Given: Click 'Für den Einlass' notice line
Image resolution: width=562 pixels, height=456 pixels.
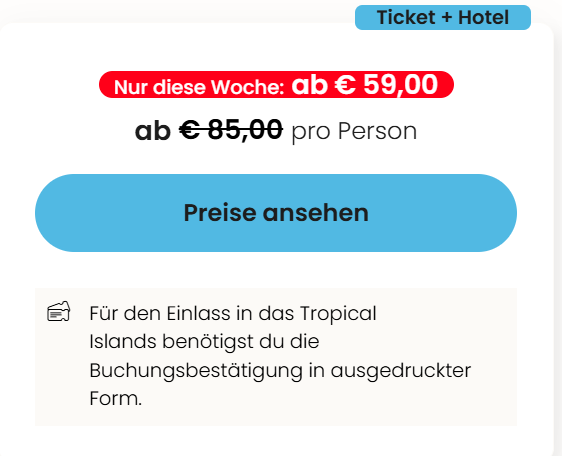Looking at the screenshot, I should 160,313.
